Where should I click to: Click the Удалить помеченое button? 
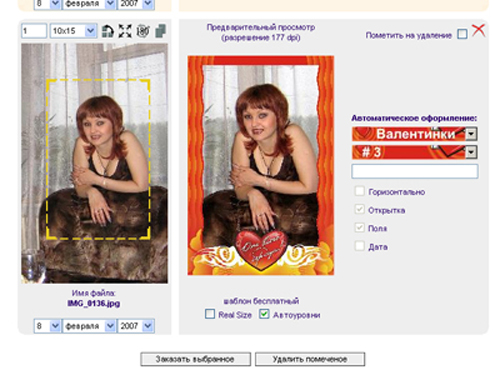click(x=310, y=359)
